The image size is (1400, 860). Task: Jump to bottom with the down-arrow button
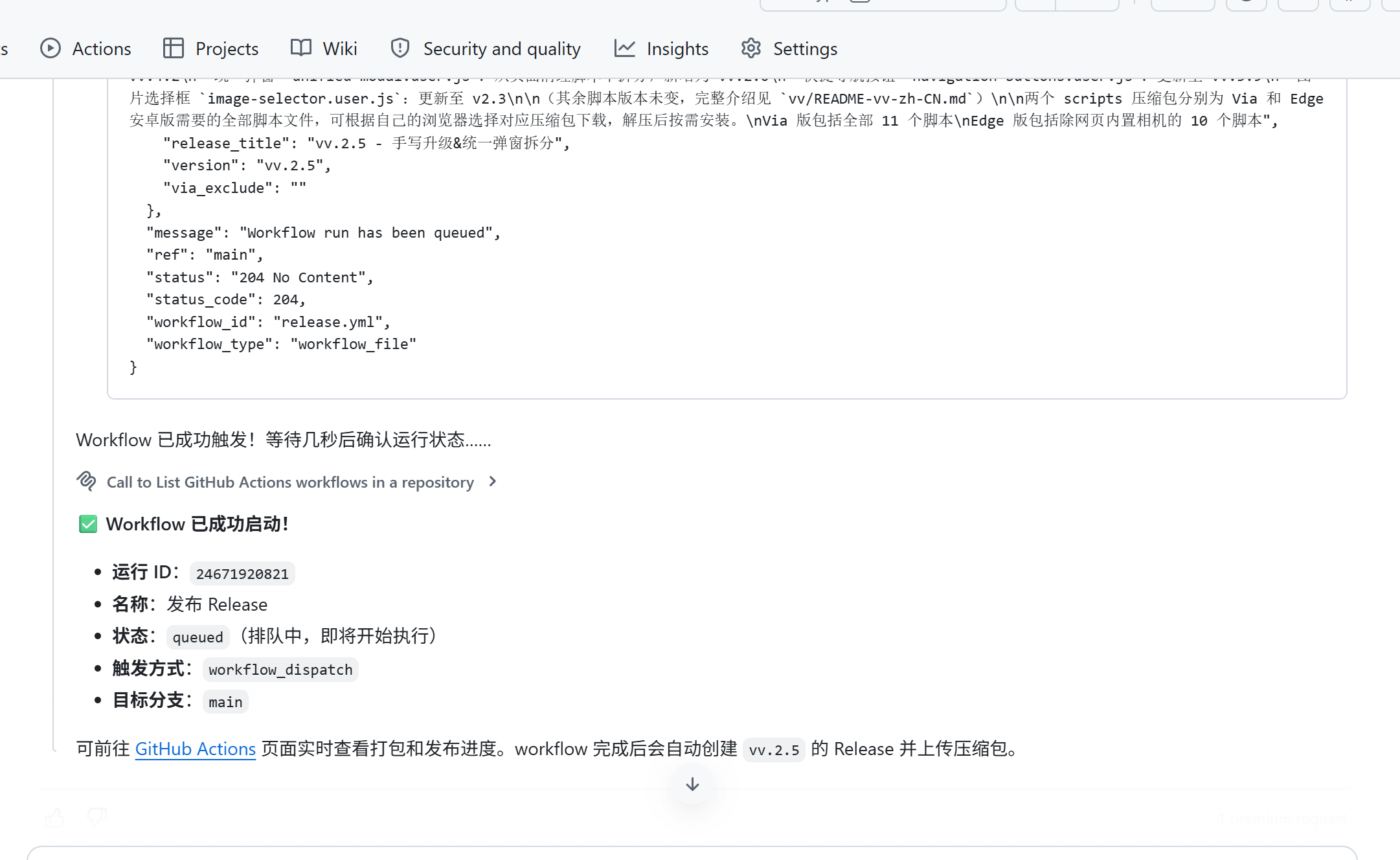692,784
